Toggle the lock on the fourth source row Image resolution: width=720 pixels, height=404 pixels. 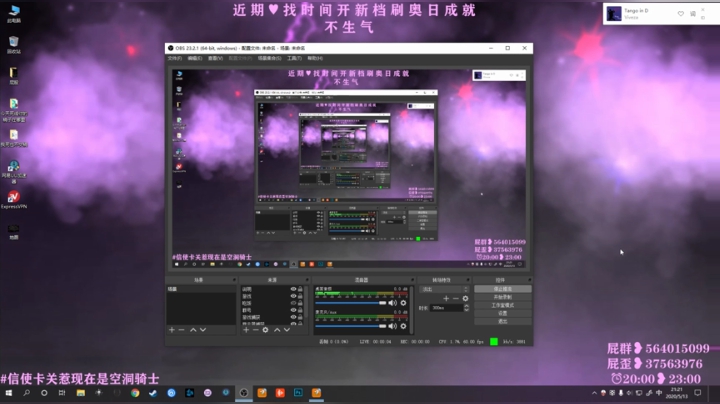(300, 310)
